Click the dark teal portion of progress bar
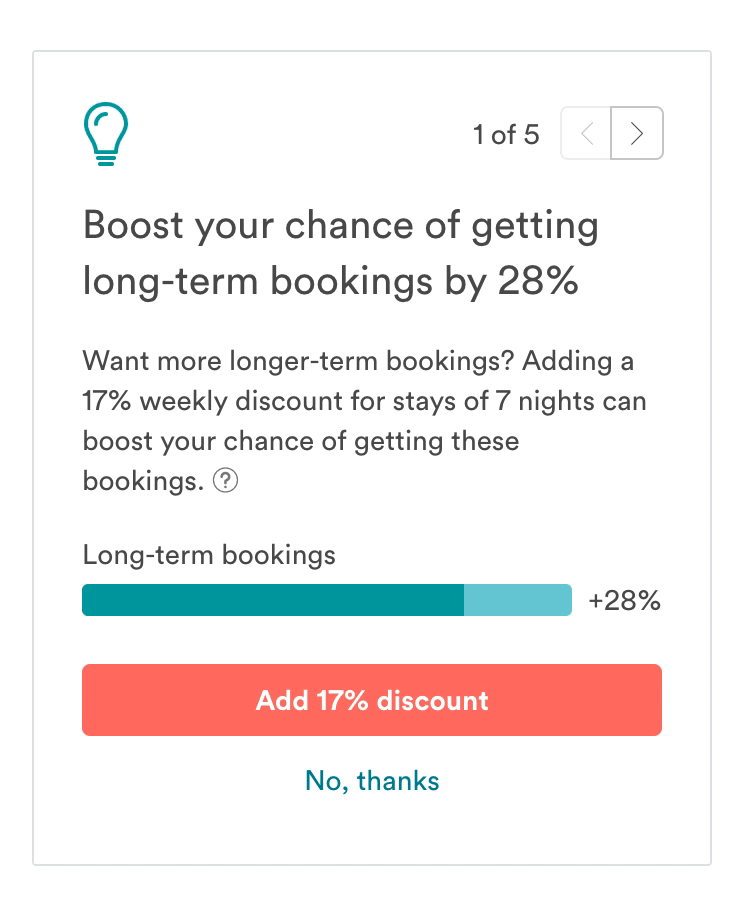Viewport: 748px width, 912px height. click(273, 600)
